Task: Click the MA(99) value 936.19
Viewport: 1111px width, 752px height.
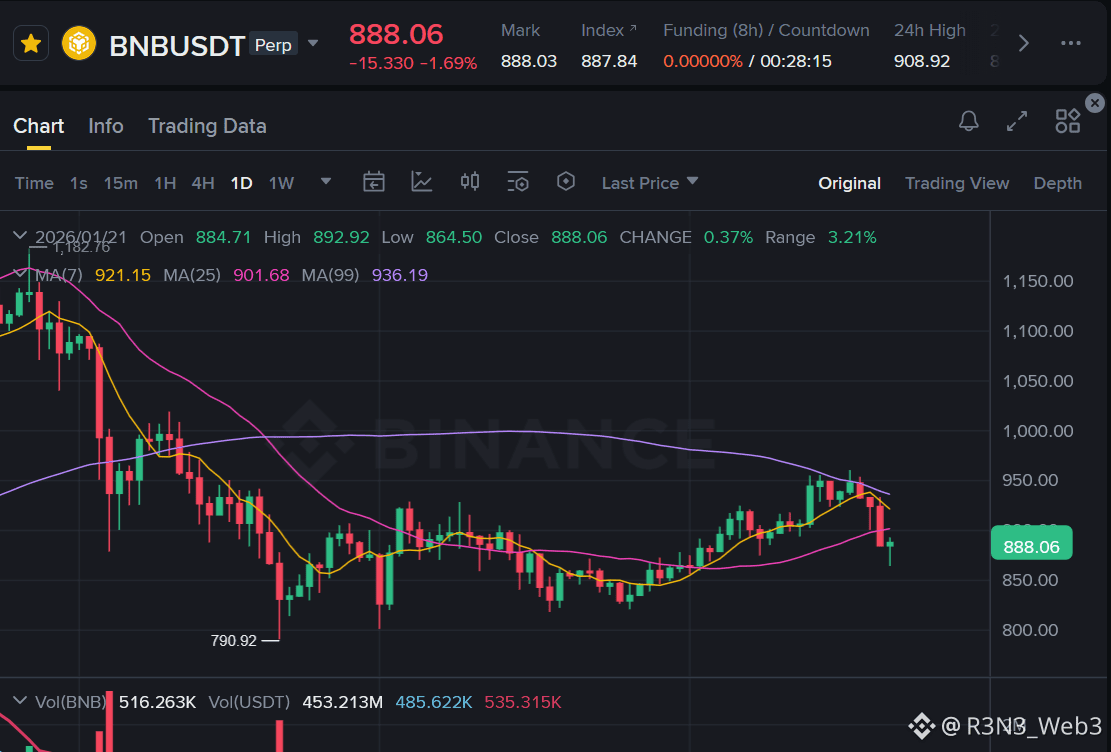Action: (x=400, y=275)
